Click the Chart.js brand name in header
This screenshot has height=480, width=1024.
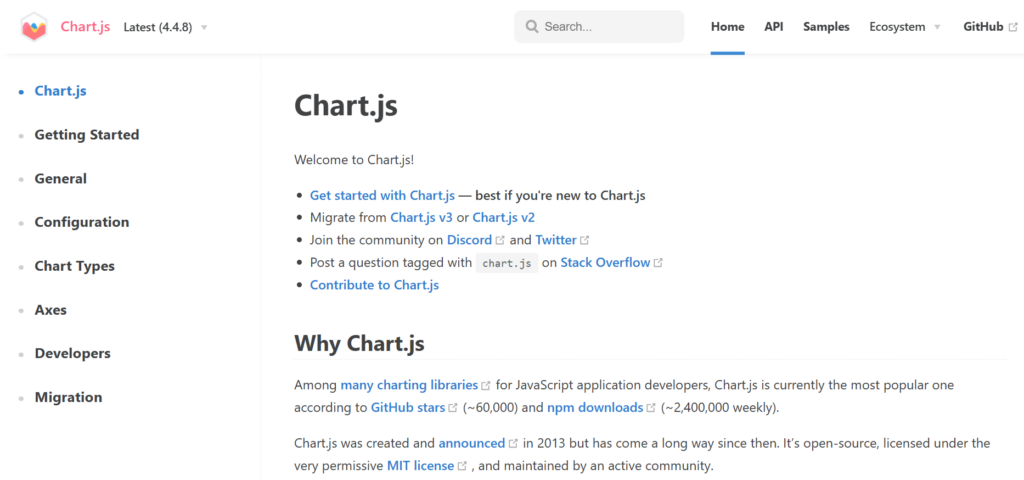pos(86,27)
